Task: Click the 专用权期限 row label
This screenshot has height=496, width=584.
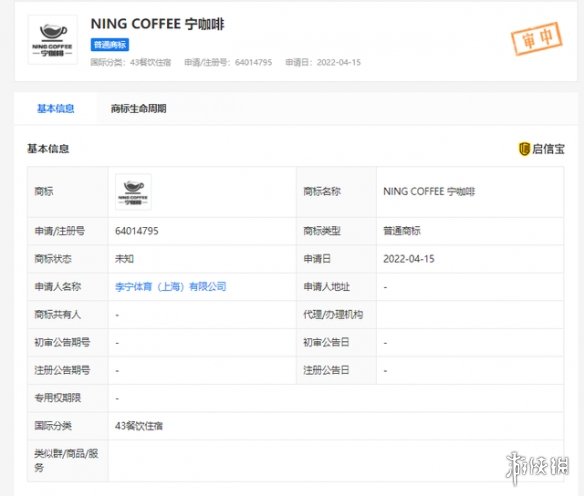Action: (58, 398)
